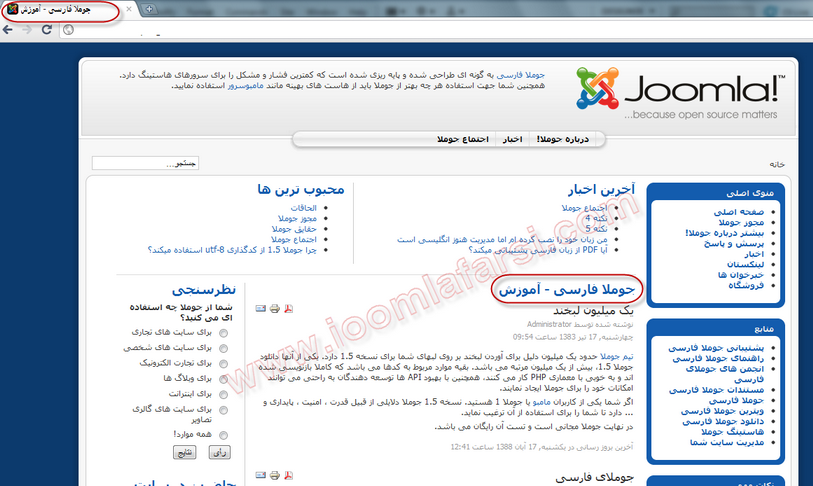Image resolution: width=813 pixels, height=486 pixels.
Task: Open پشتیبانی جوملا فارسی in resources
Action: click(x=716, y=348)
